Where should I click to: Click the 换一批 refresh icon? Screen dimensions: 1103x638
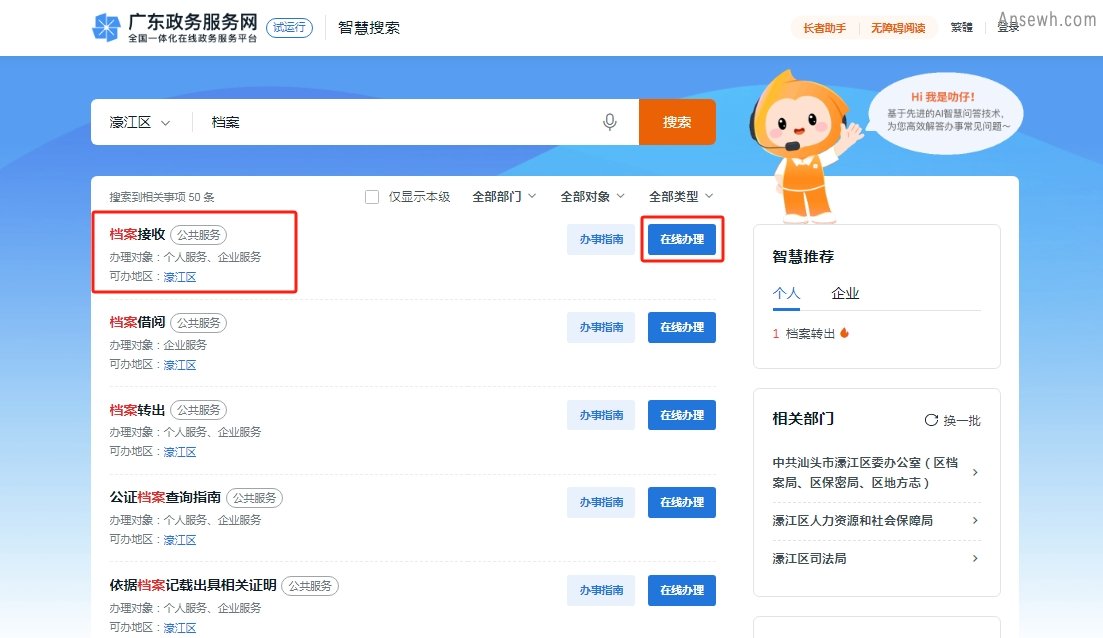[x=931, y=420]
